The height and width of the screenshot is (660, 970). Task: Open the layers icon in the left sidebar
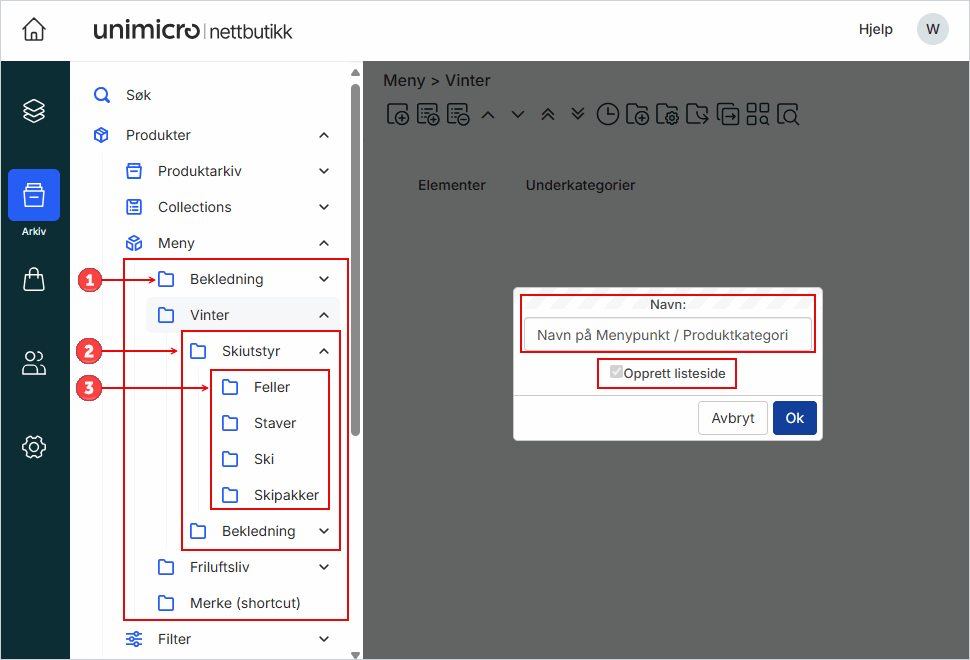(x=34, y=110)
